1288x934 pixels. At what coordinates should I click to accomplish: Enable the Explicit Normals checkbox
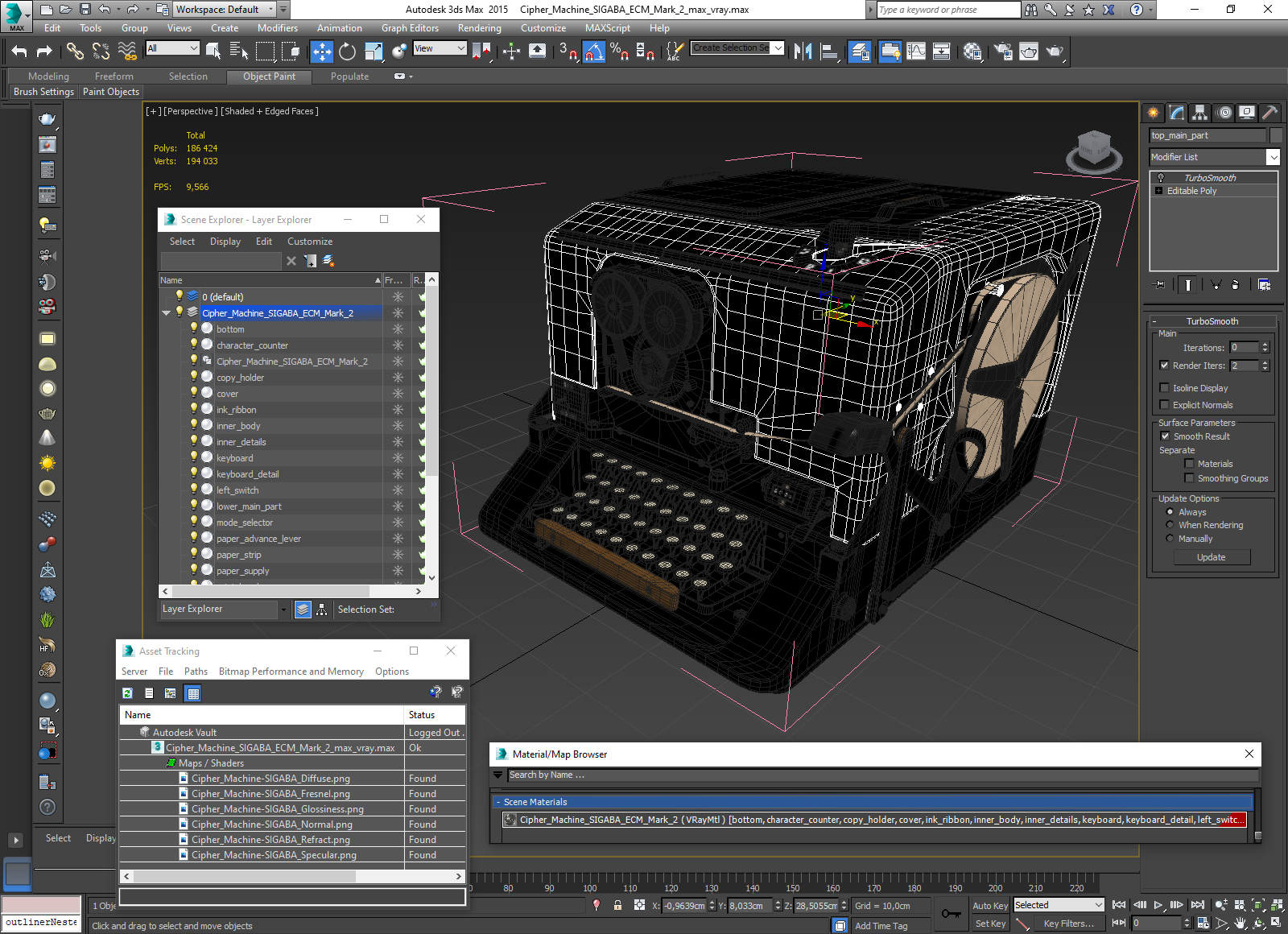[1164, 405]
